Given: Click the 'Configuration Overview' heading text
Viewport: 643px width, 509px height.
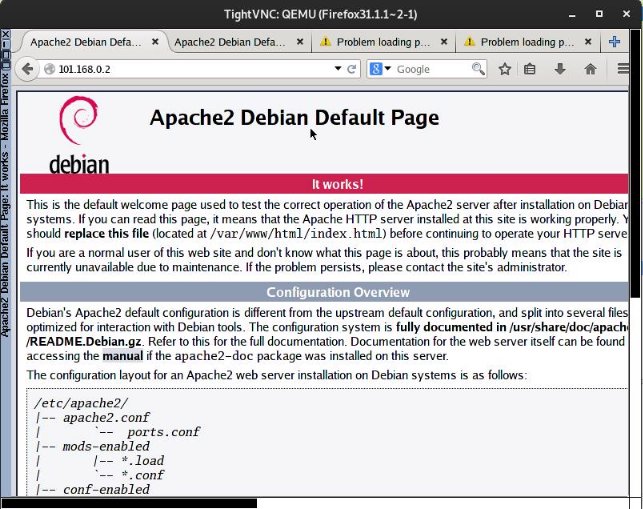Looking at the screenshot, I should pyautogui.click(x=338, y=292).
